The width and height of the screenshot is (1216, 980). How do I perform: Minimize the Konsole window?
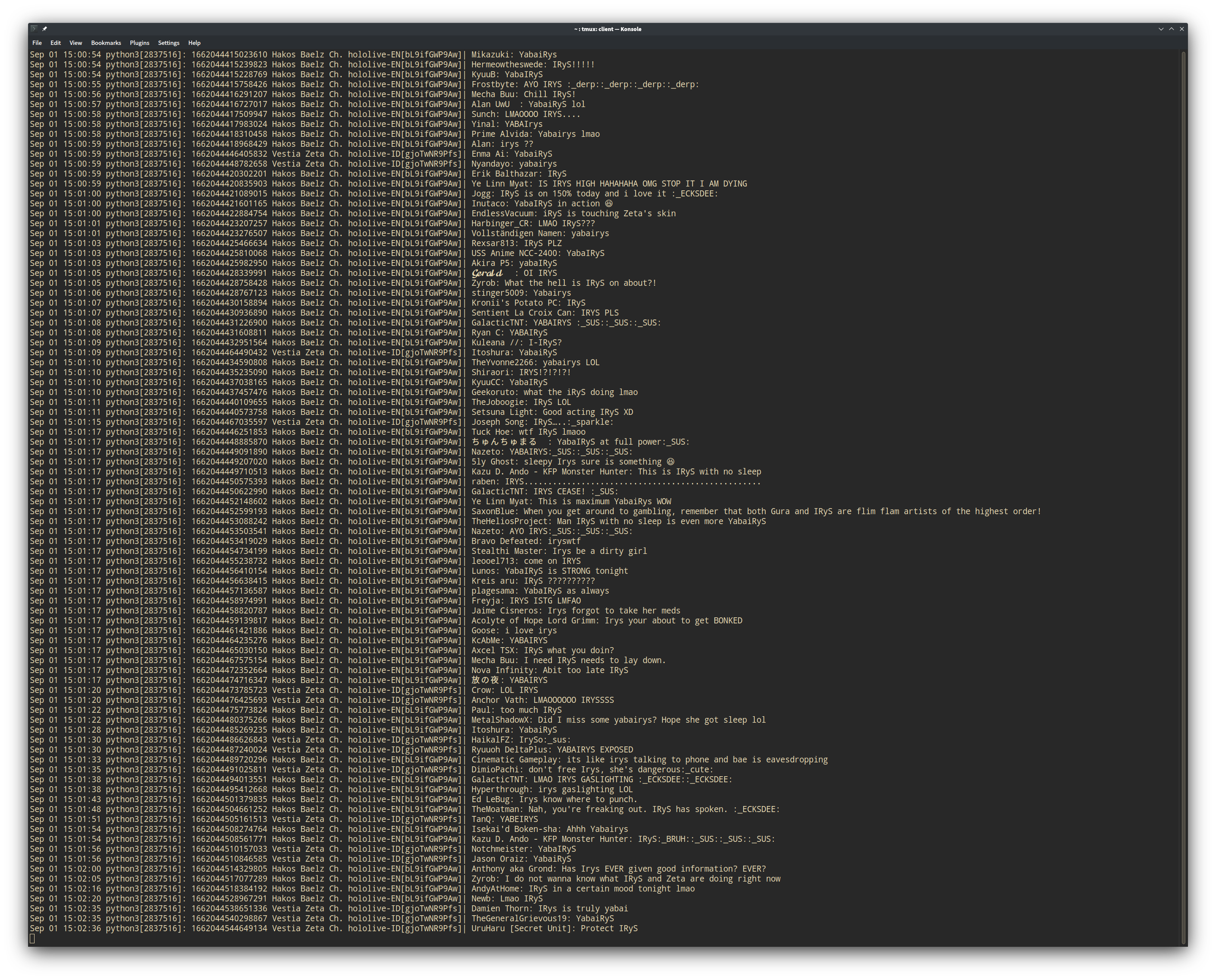point(1161,29)
